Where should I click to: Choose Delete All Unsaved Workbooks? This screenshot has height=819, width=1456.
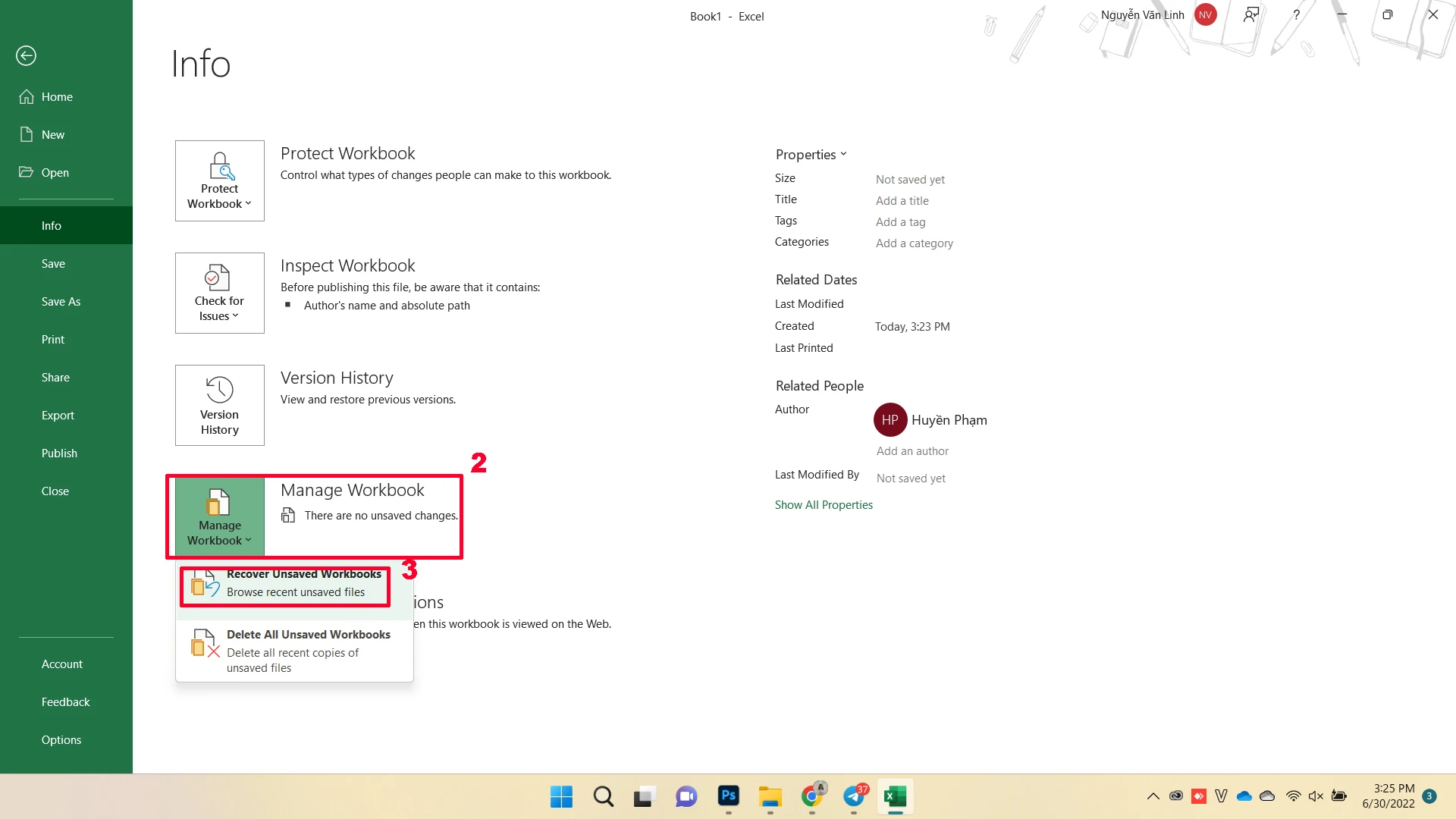[294, 651]
